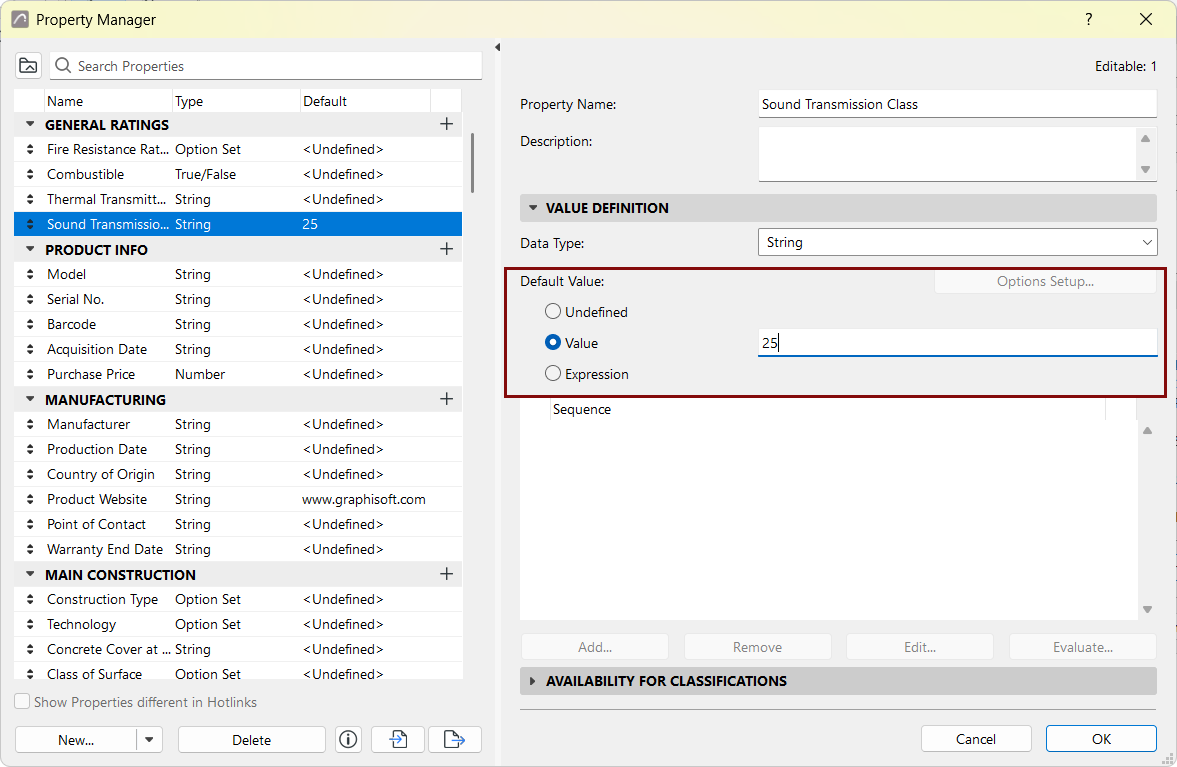Screen dimensions: 1177x767
Task: Expand AVAILABILITY FOR CLASSIFICATIONS section
Action: click(x=533, y=681)
